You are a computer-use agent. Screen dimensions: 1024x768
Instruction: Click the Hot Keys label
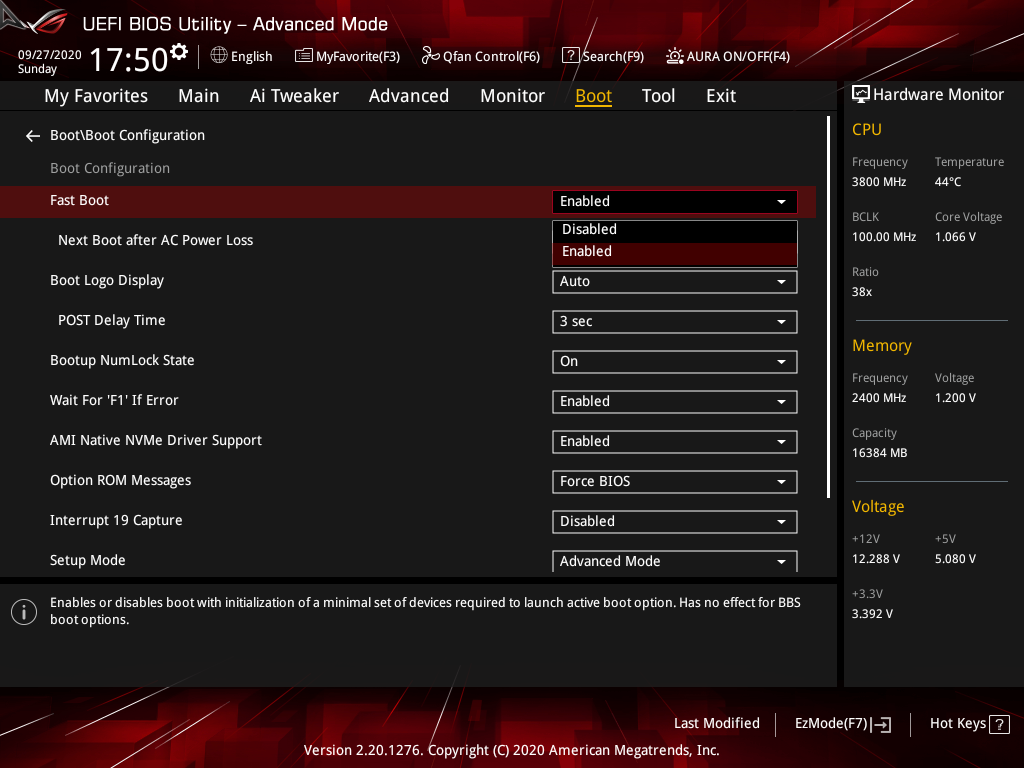coord(957,724)
